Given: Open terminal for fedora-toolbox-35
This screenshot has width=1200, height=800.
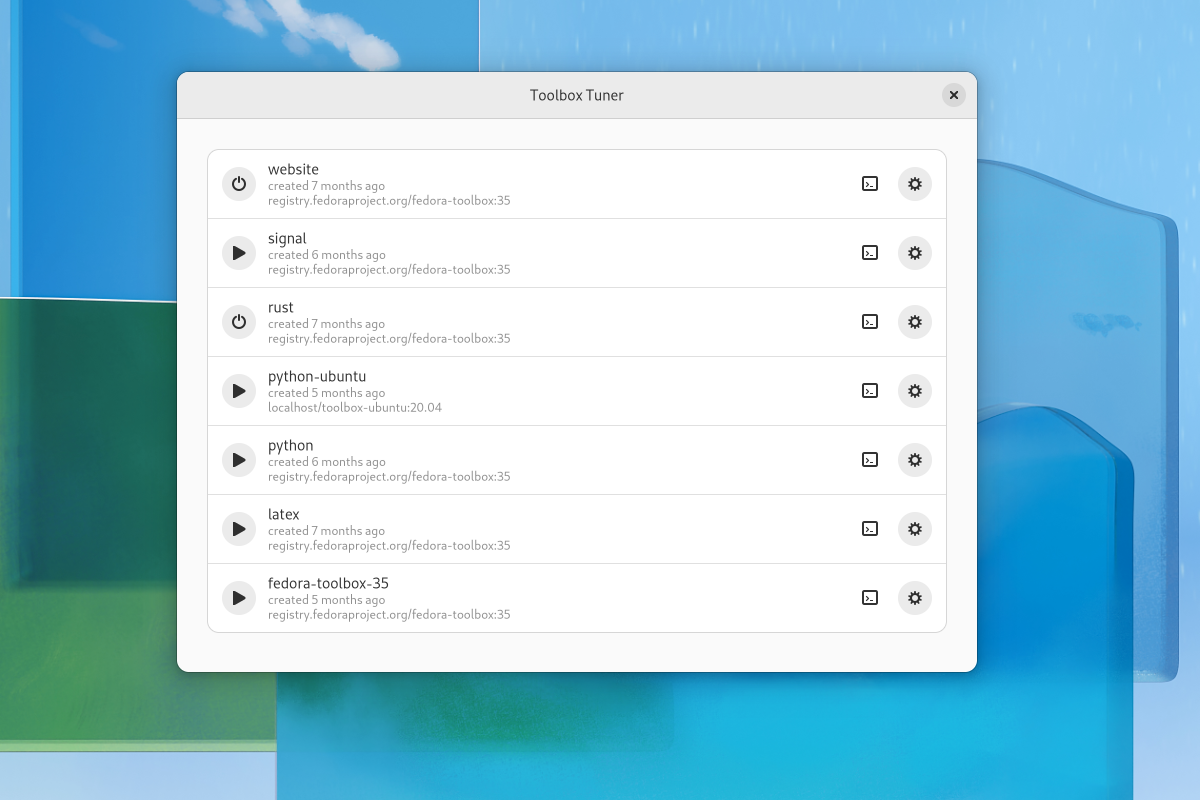Looking at the screenshot, I should coord(870,598).
